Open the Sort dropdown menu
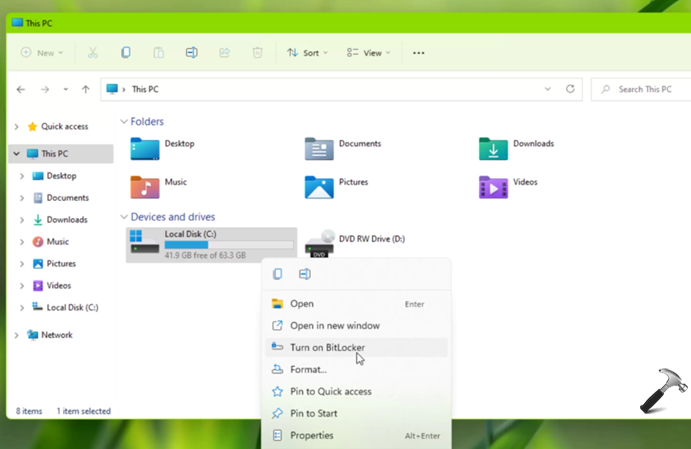691x449 pixels. click(x=307, y=53)
